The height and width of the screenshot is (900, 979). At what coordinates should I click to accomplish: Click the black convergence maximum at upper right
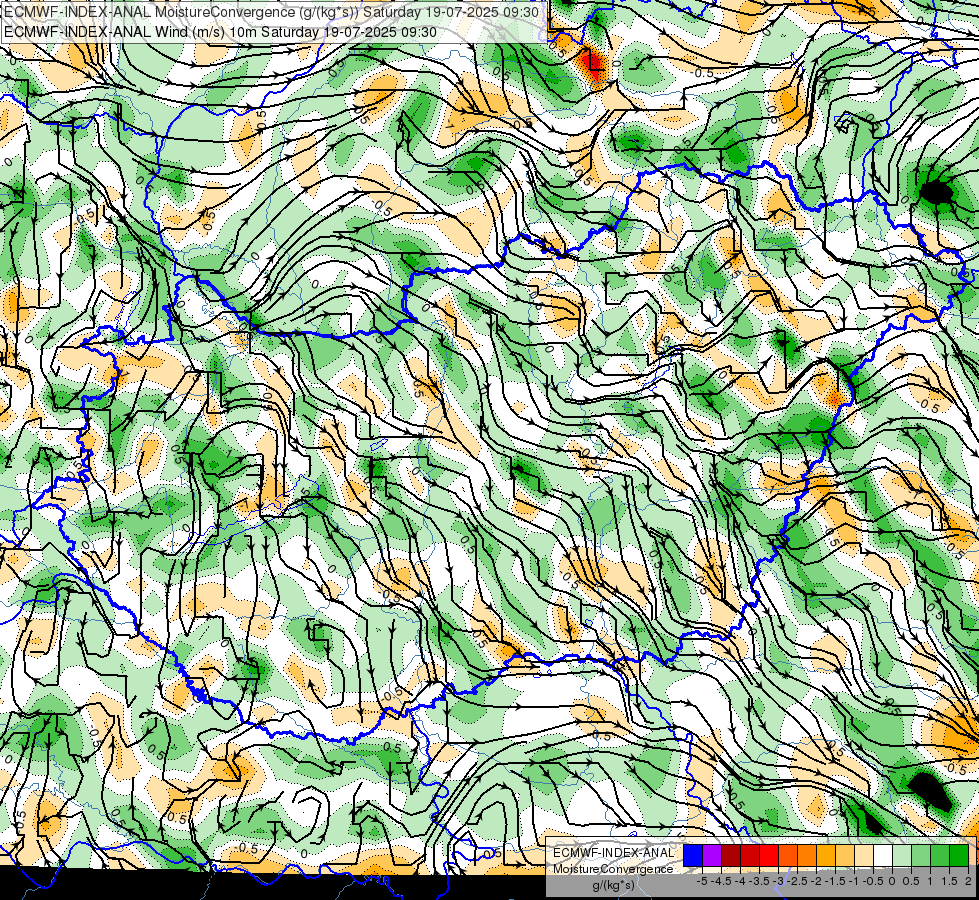937,192
